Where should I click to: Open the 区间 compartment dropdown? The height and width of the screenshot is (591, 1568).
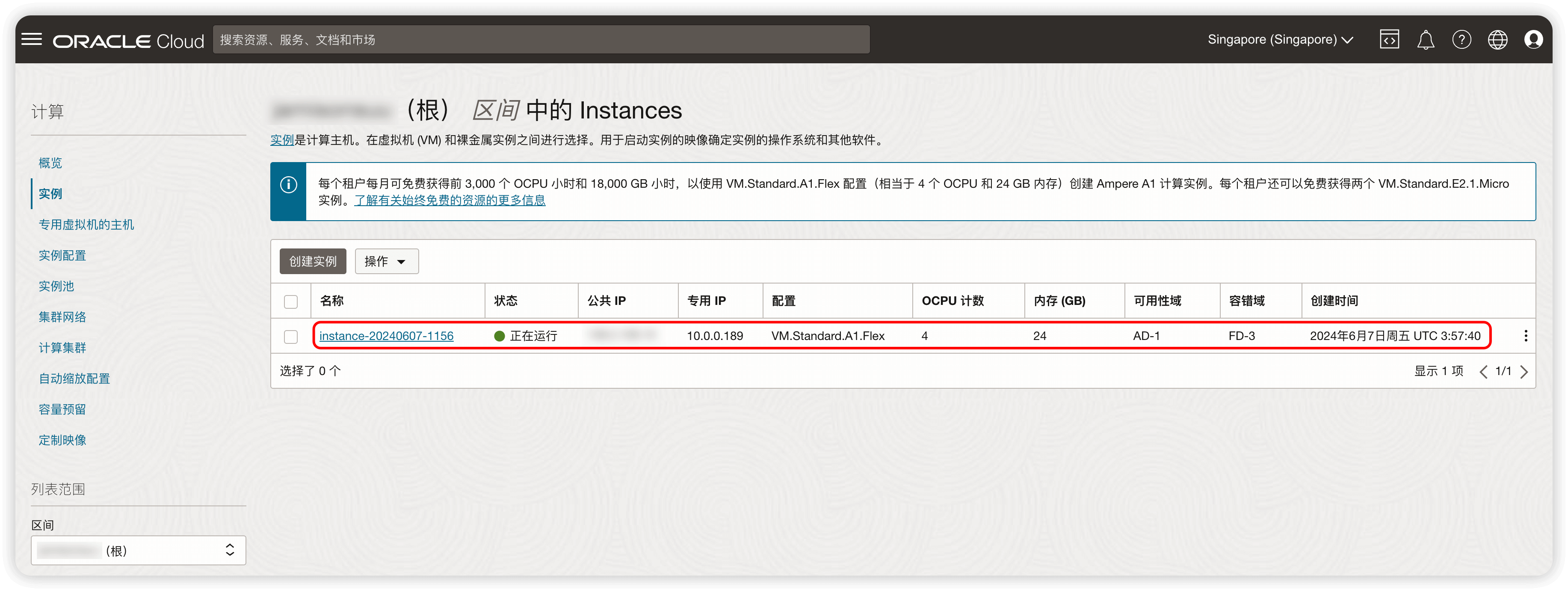point(138,550)
